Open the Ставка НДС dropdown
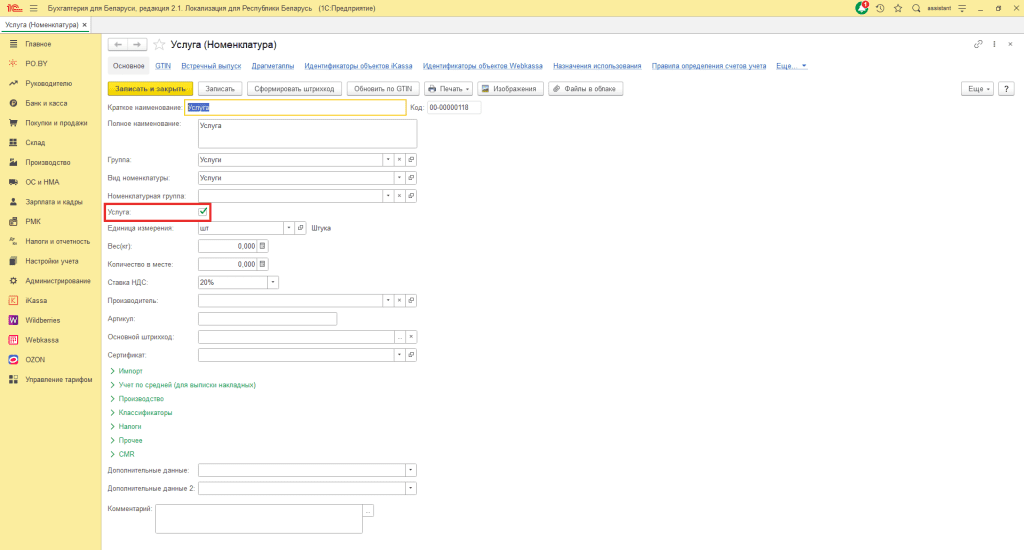 click(273, 282)
